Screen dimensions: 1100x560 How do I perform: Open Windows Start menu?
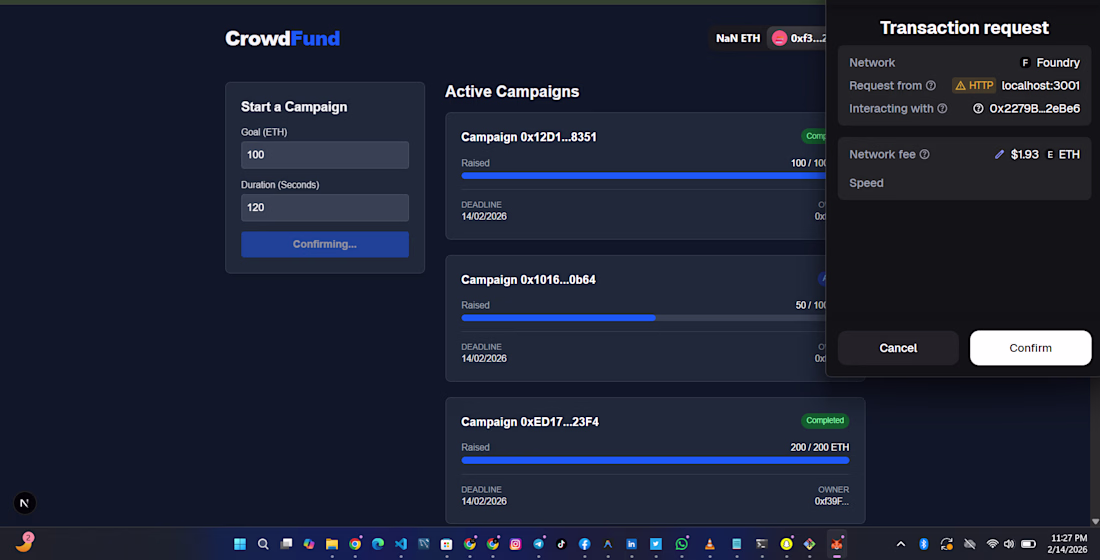[240, 544]
